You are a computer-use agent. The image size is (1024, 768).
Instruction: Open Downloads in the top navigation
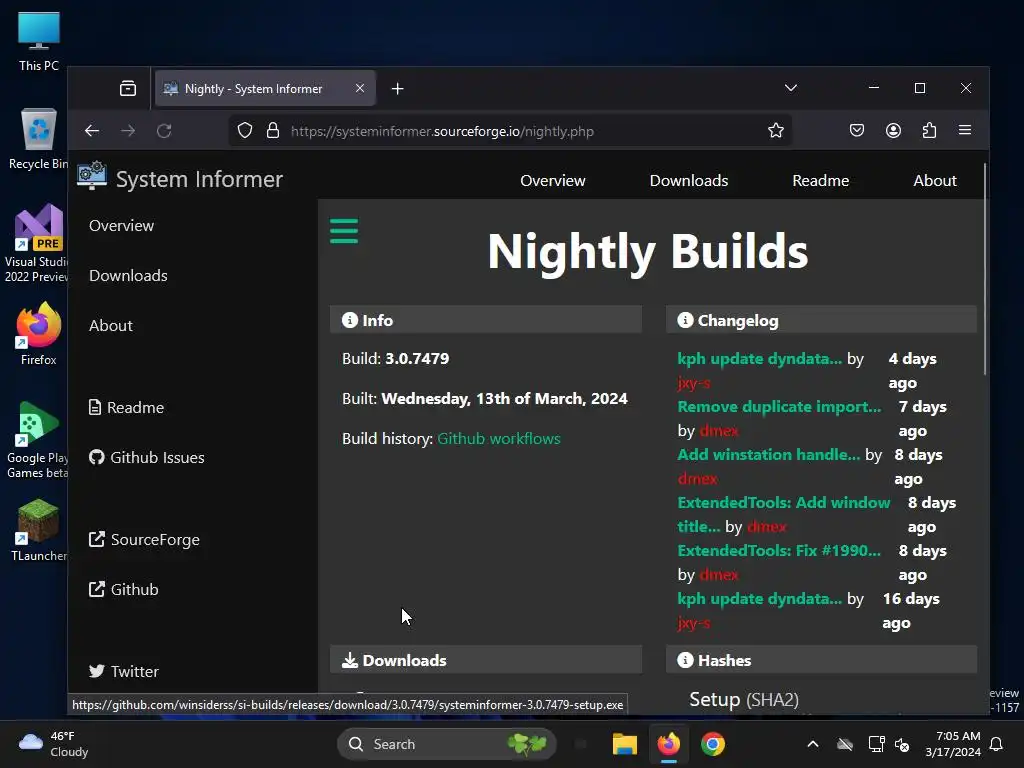[689, 181]
